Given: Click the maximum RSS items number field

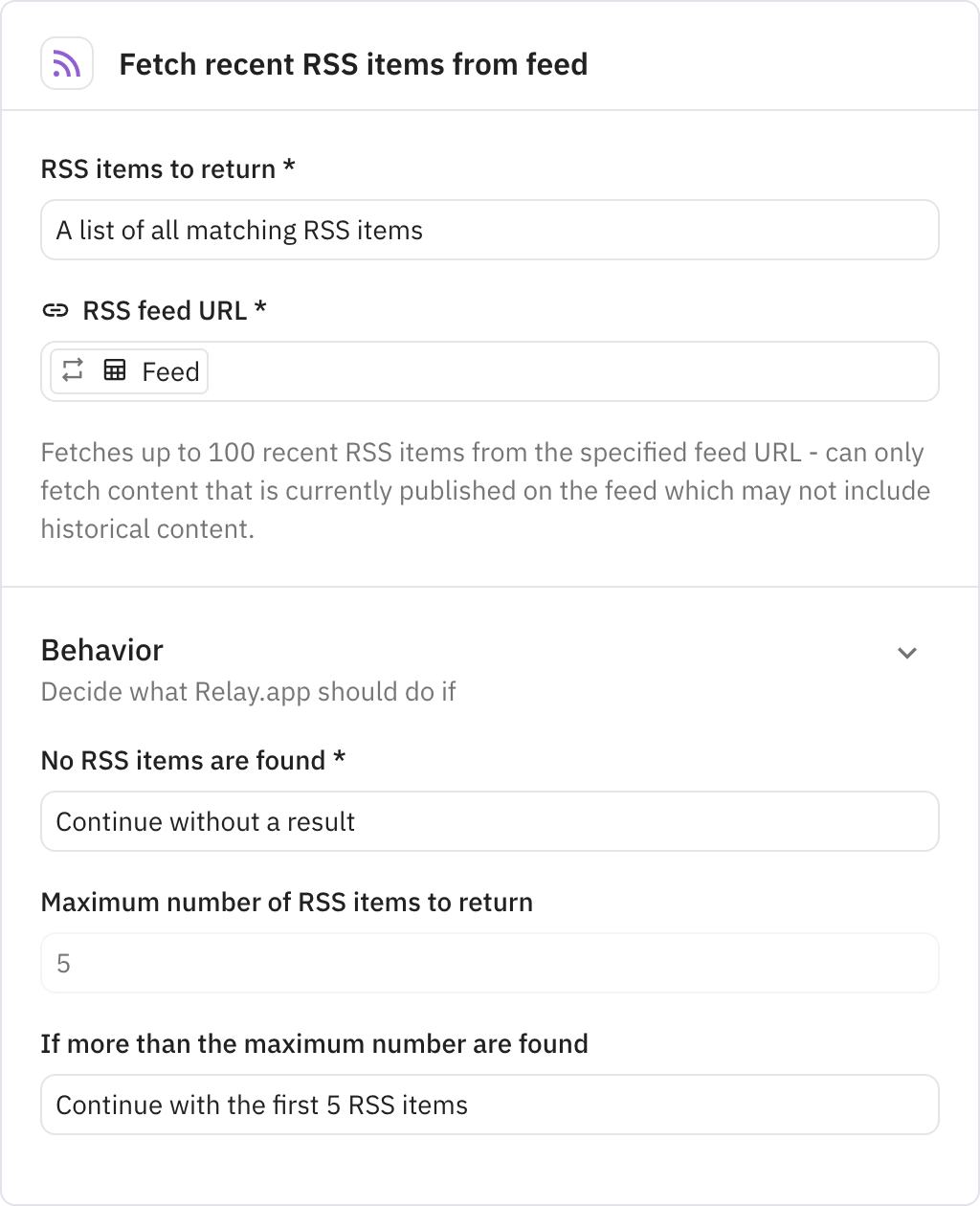Looking at the screenshot, I should [x=489, y=963].
